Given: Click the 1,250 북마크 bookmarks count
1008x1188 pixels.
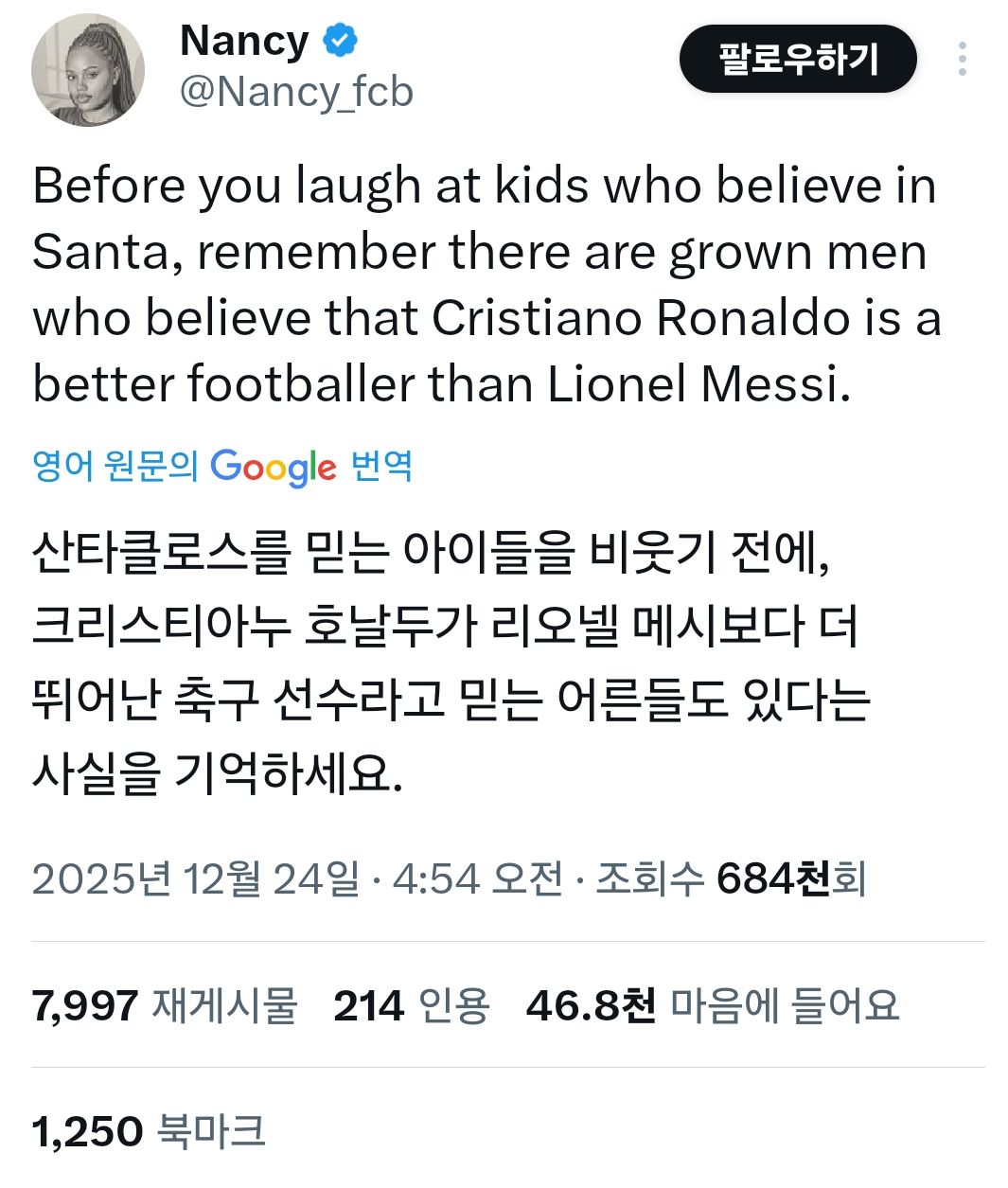Looking at the screenshot, I should 149,1131.
